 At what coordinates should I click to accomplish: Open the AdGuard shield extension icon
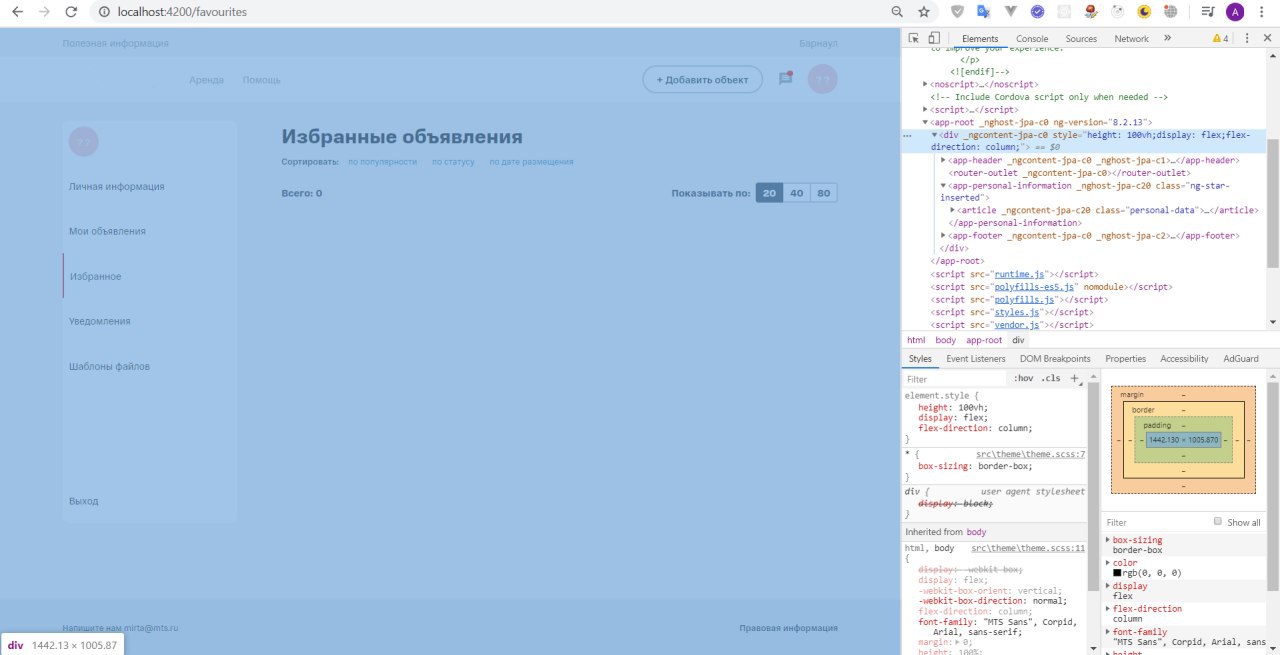click(957, 12)
